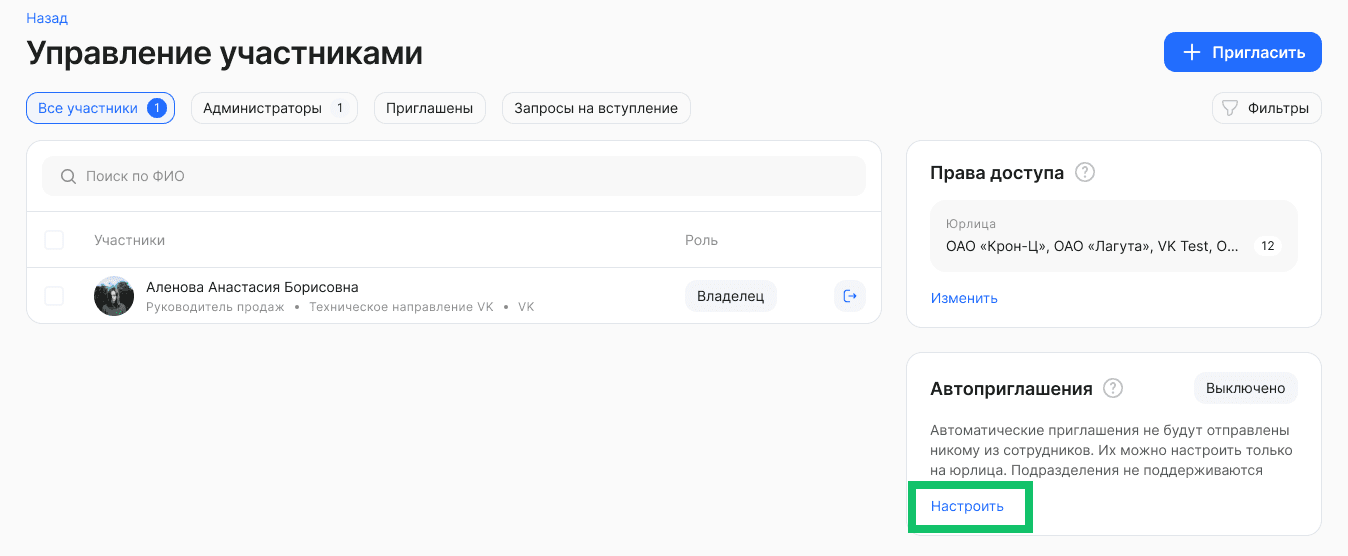Click the Настроить link

[967, 506]
